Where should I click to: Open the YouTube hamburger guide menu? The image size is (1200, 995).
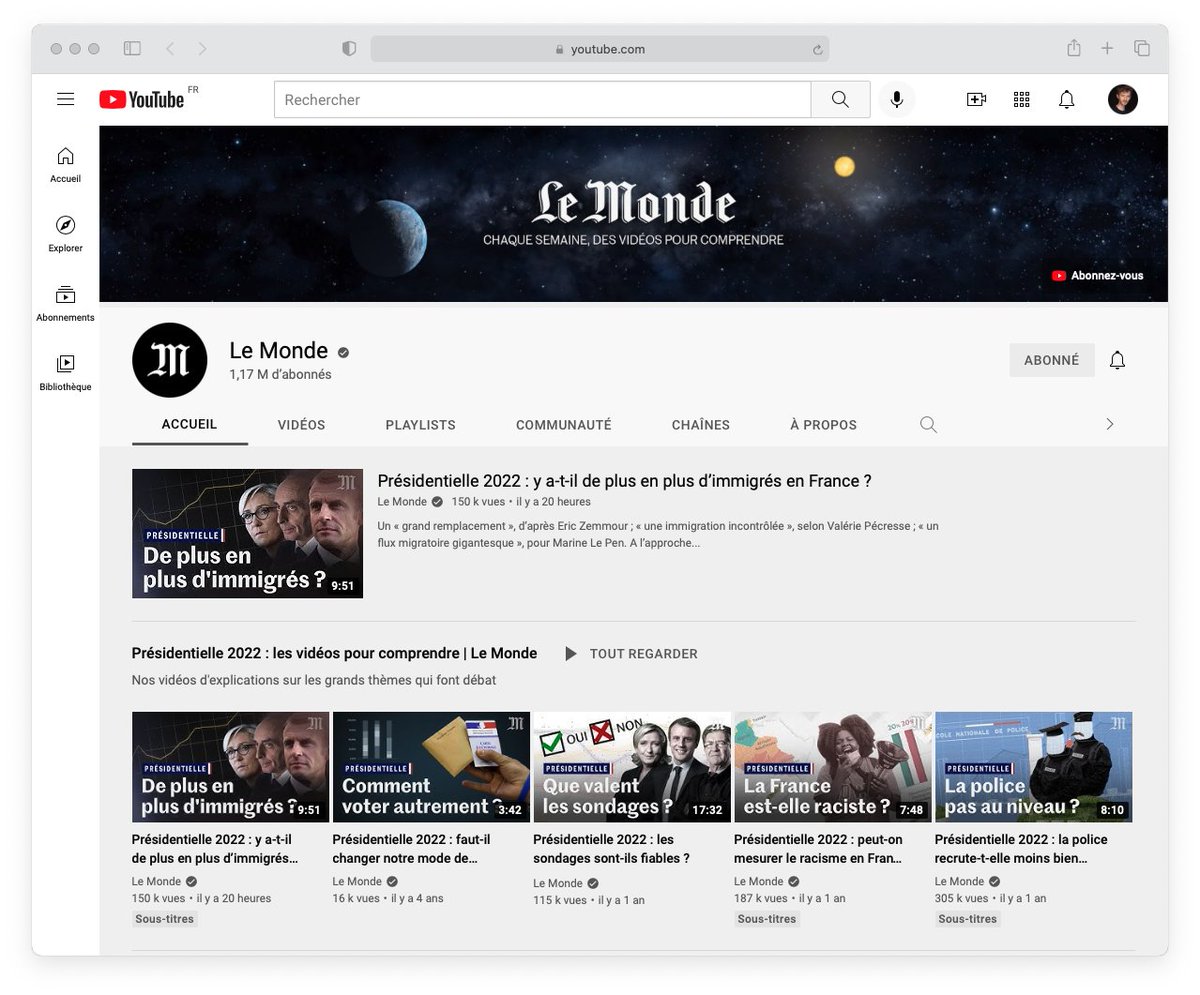[66, 99]
